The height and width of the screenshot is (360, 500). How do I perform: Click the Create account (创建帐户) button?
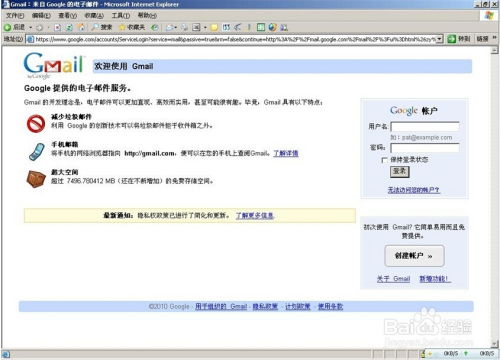coord(414,256)
